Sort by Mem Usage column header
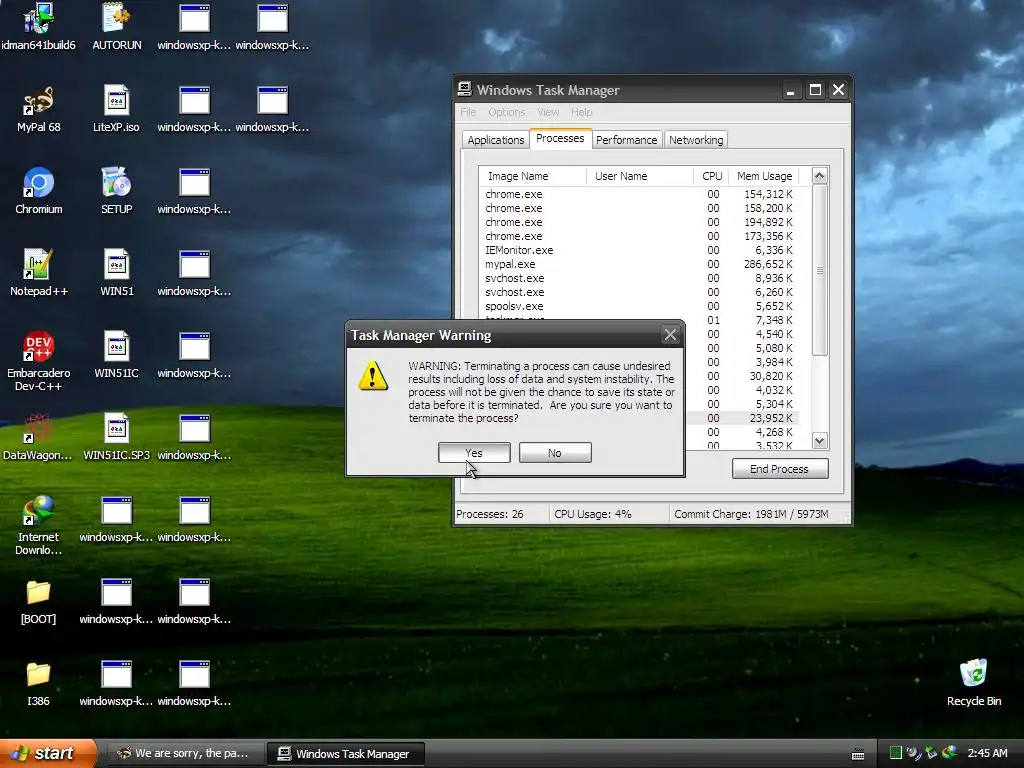This screenshot has width=1024, height=768. click(764, 176)
